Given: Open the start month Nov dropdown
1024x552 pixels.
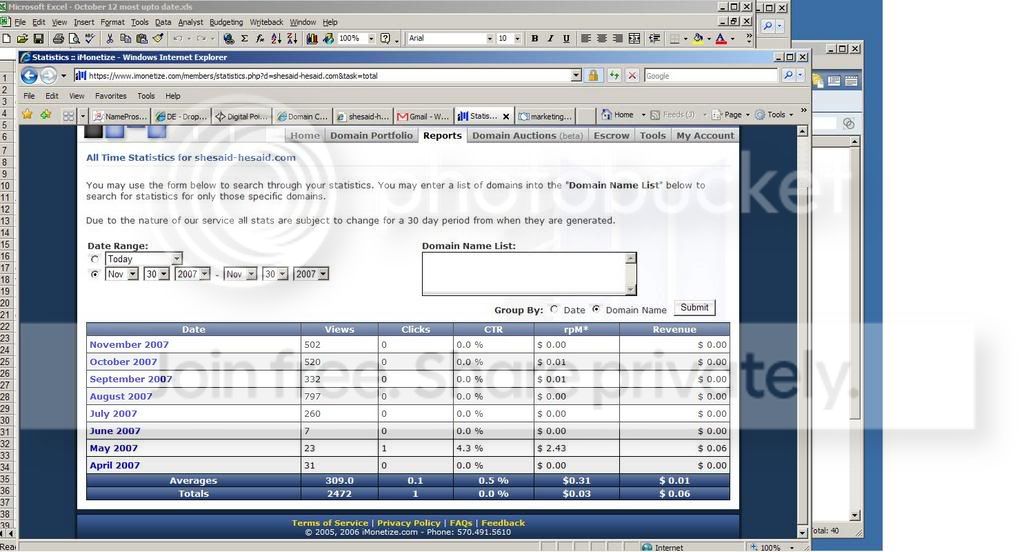Looking at the screenshot, I should (121, 274).
